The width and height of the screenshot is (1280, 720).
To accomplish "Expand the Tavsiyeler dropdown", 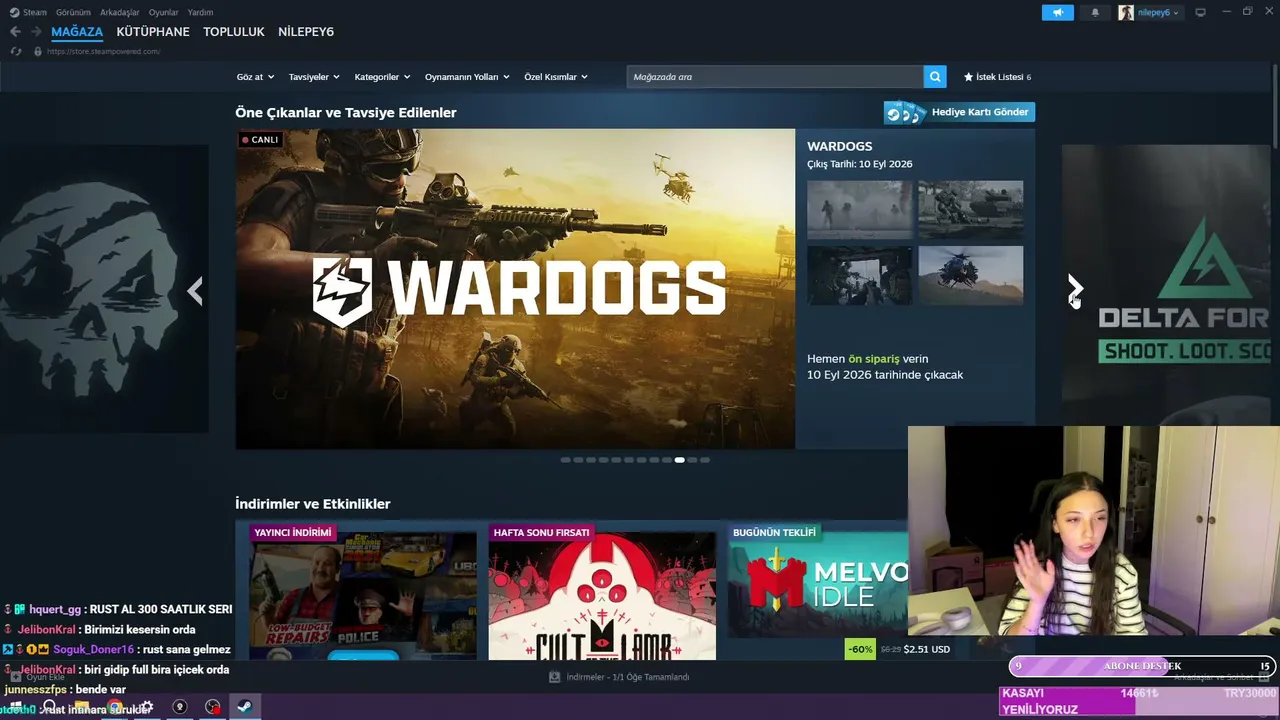I will tap(314, 77).
